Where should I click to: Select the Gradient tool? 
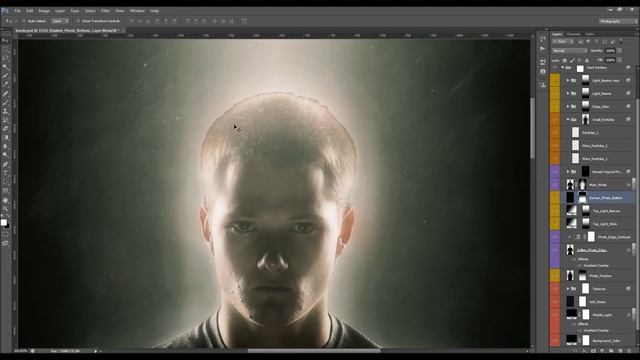click(5, 138)
